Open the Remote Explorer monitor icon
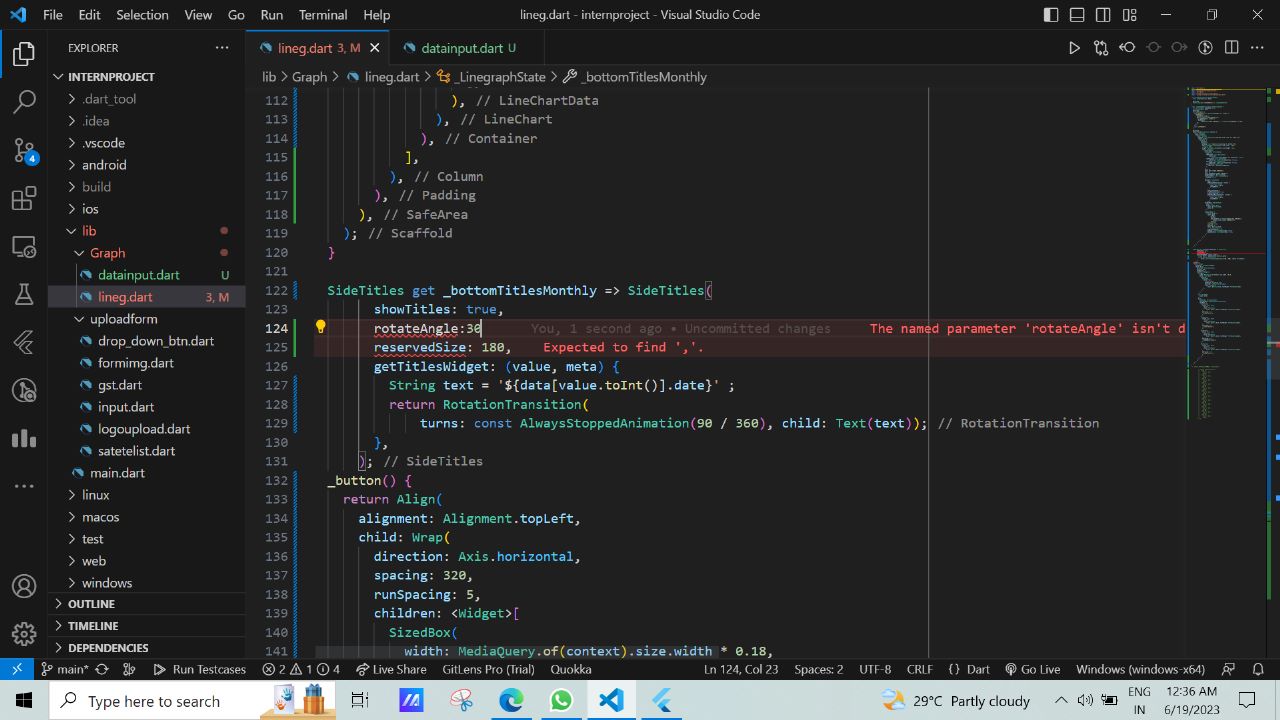Screen dimensions: 1280x720 [24, 247]
